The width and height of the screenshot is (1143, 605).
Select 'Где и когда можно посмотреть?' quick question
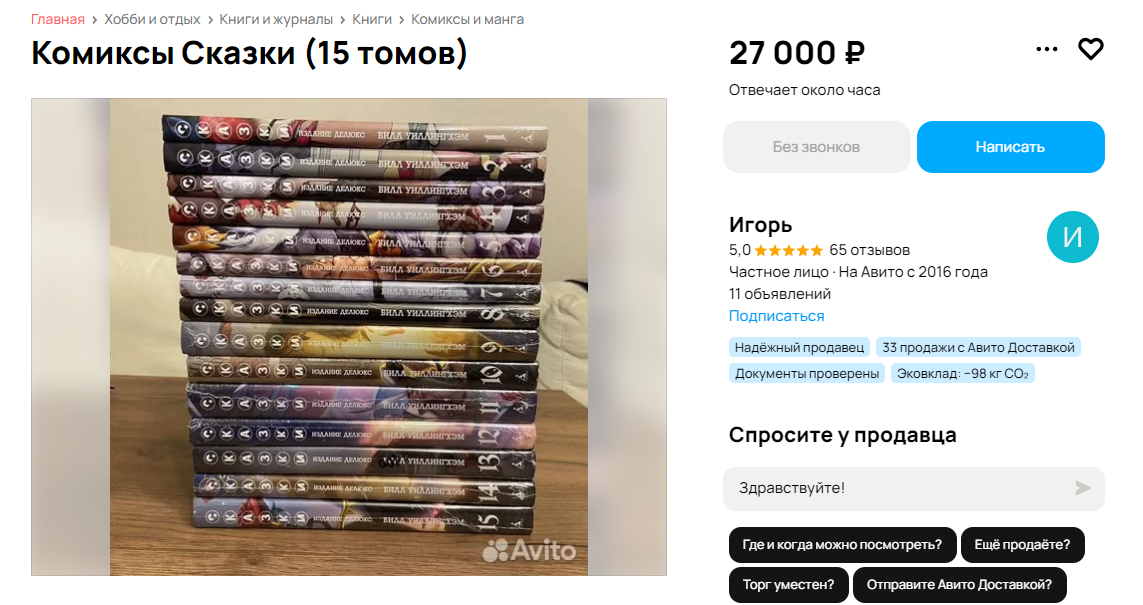tap(842, 545)
